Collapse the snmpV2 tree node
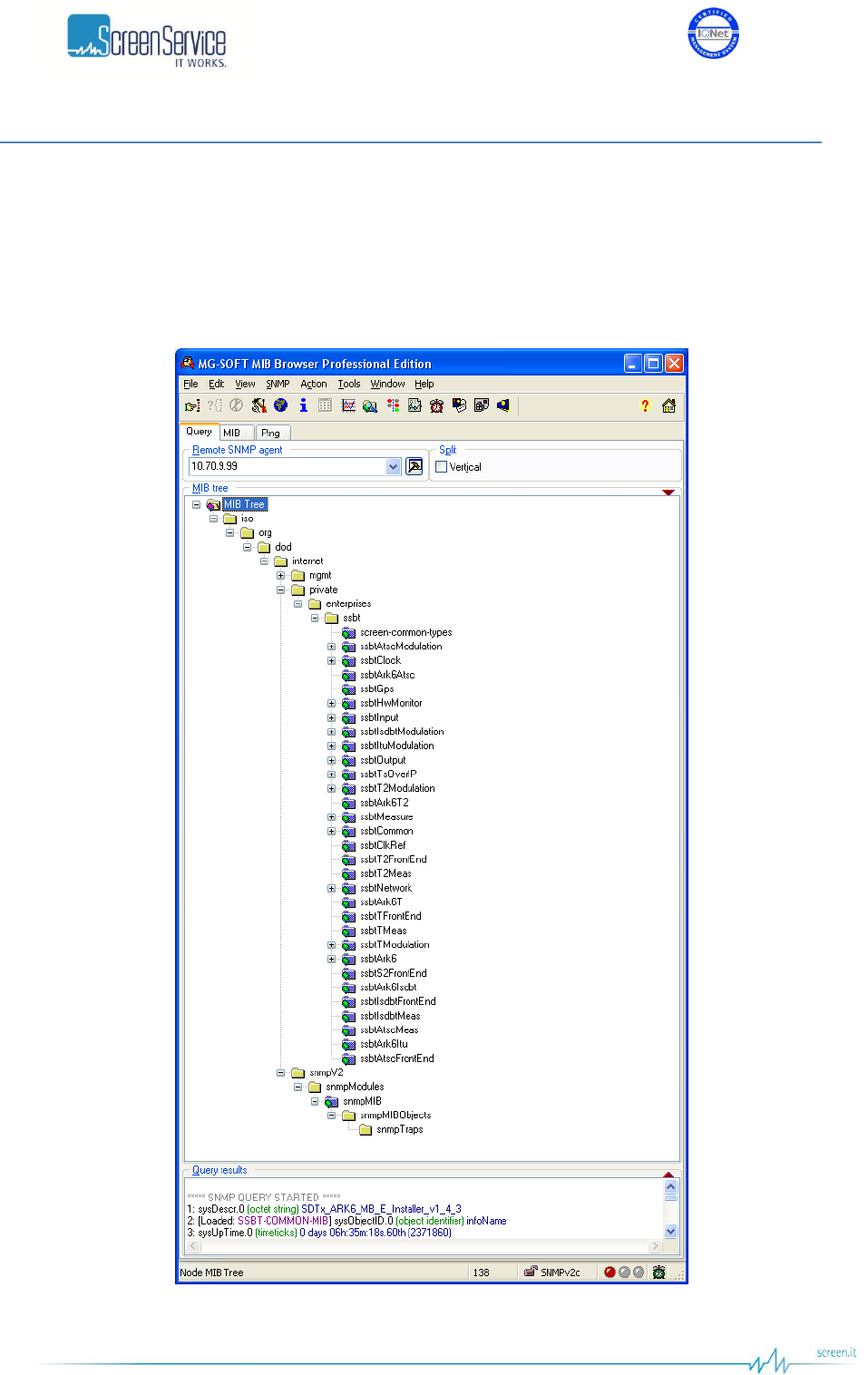868x1375 pixels. [x=280, y=1072]
